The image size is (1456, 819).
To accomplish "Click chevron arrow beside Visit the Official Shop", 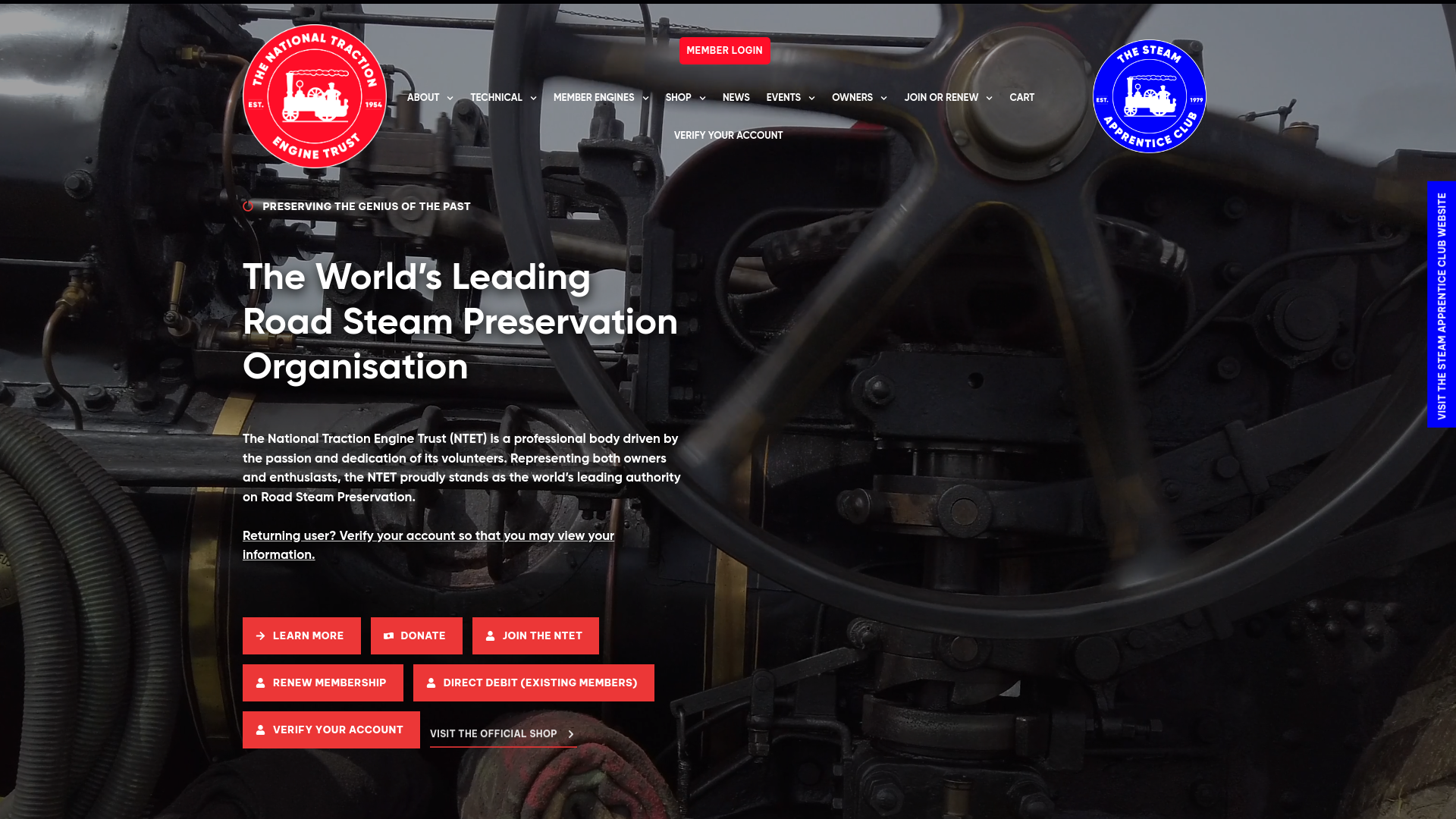I will [x=571, y=734].
